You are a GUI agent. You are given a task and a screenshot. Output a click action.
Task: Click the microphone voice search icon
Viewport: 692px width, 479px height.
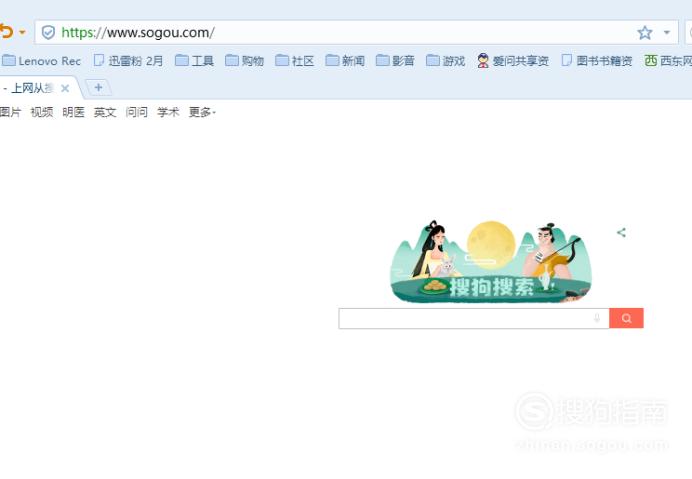pyautogui.click(x=597, y=318)
